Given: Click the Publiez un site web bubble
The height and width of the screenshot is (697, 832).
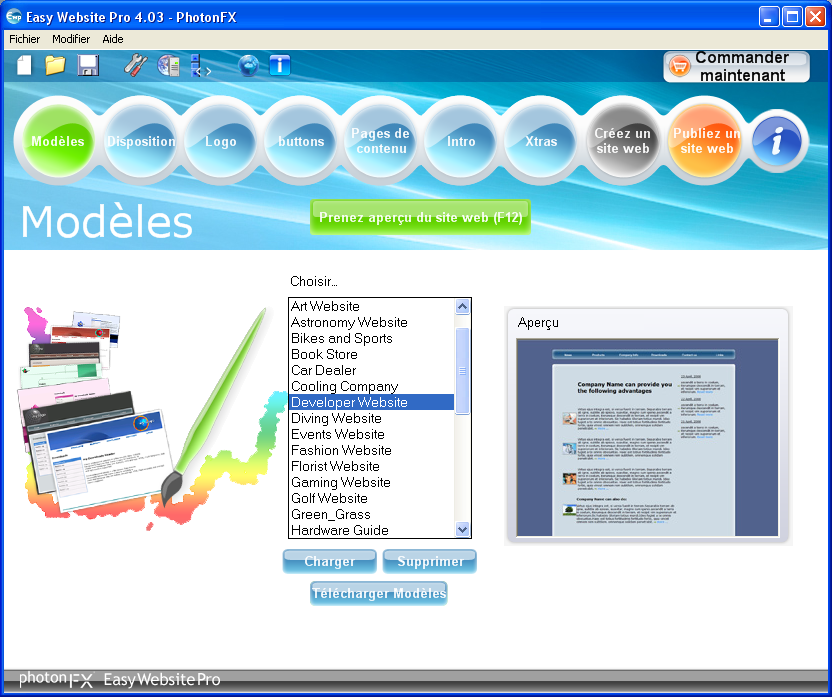Looking at the screenshot, I should 706,141.
